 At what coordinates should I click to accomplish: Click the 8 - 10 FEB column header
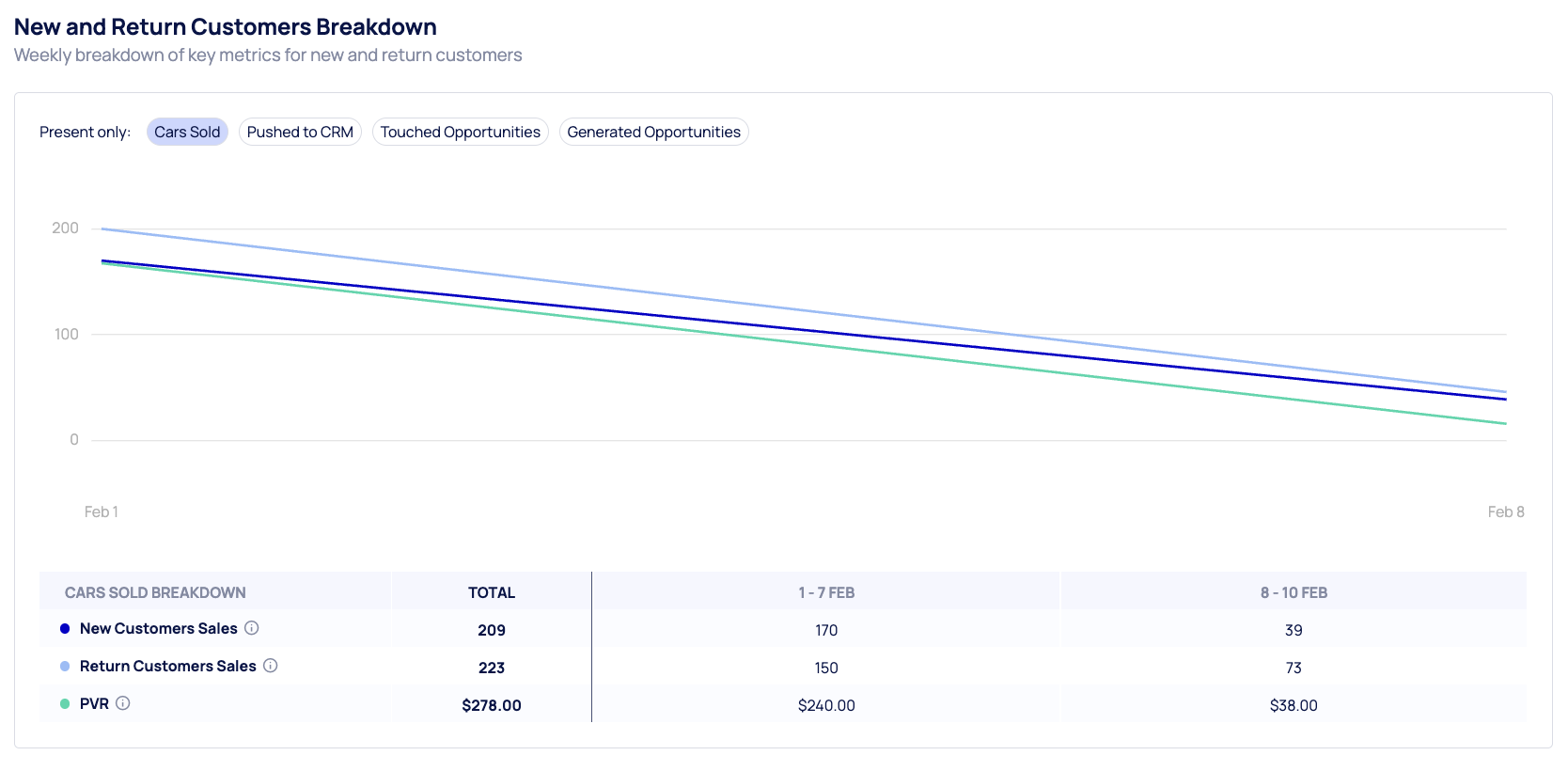point(1294,592)
